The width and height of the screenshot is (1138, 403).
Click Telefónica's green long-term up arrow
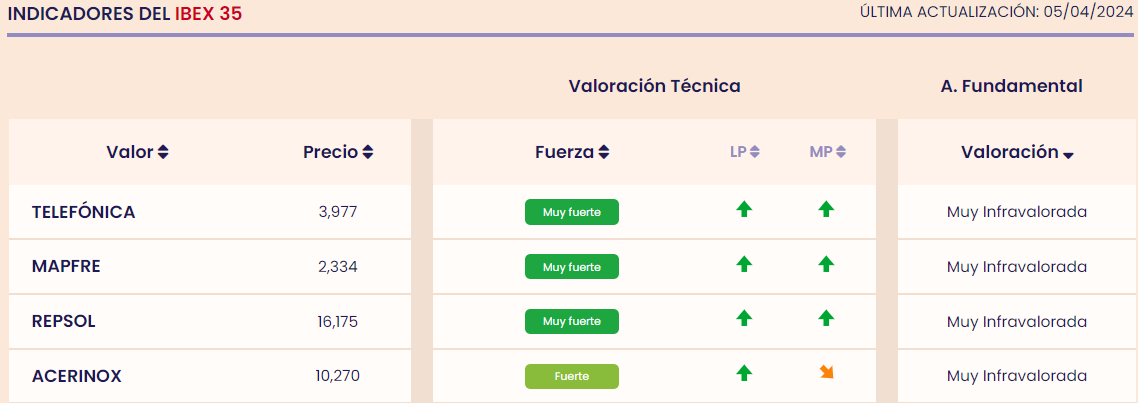[743, 210]
